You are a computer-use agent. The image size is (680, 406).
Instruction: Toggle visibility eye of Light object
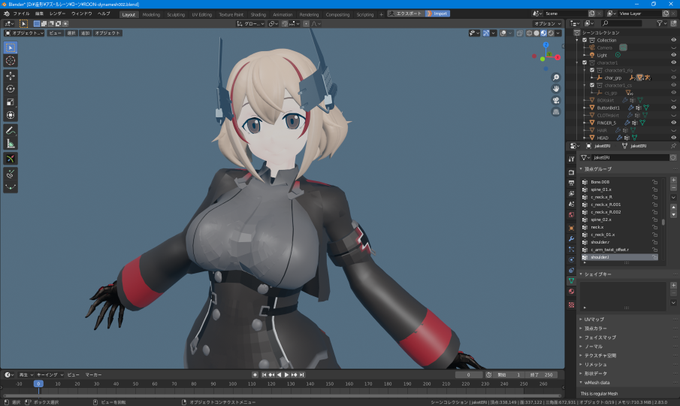pos(673,55)
